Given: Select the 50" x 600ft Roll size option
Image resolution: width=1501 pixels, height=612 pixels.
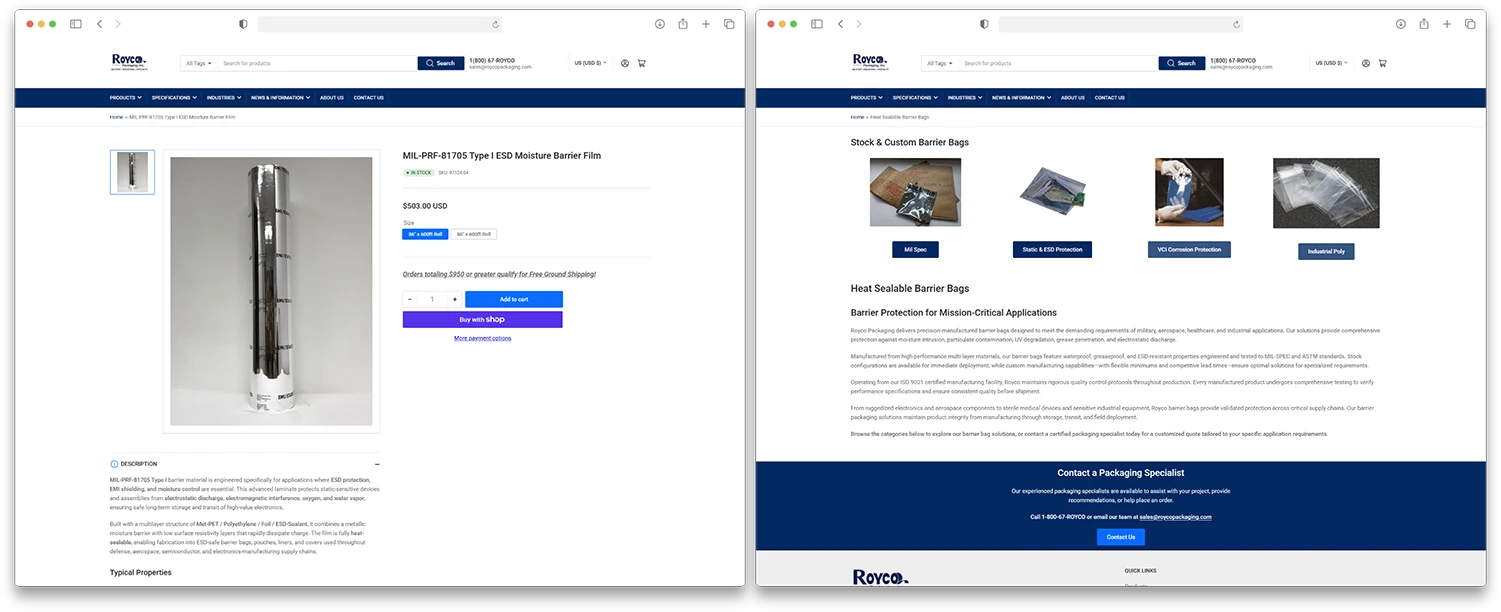Looking at the screenshot, I should pyautogui.click(x=473, y=234).
